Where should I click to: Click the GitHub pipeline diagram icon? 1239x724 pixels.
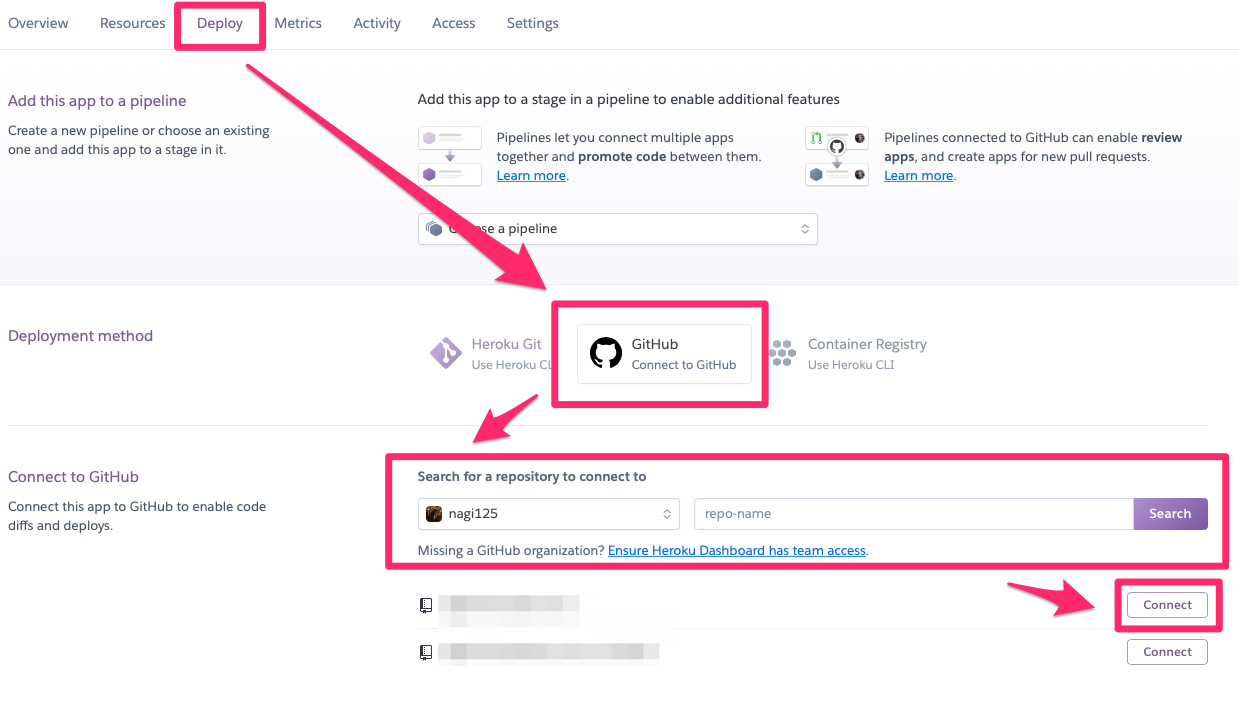[x=837, y=156]
